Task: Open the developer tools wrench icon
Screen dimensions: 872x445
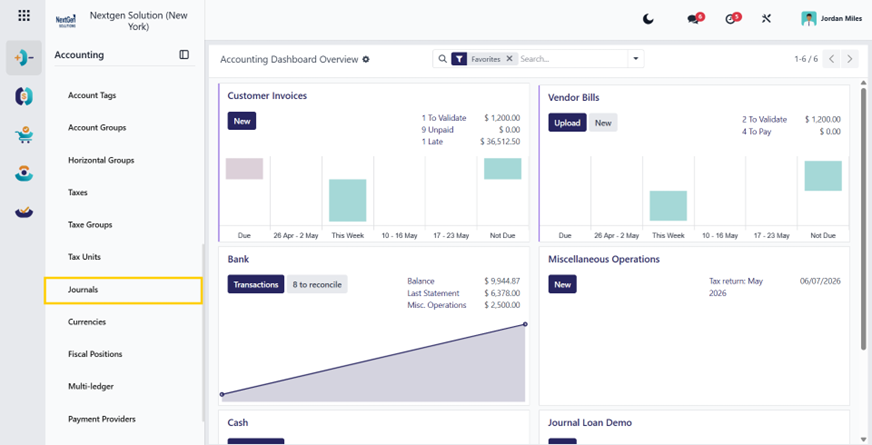Action: [766, 19]
